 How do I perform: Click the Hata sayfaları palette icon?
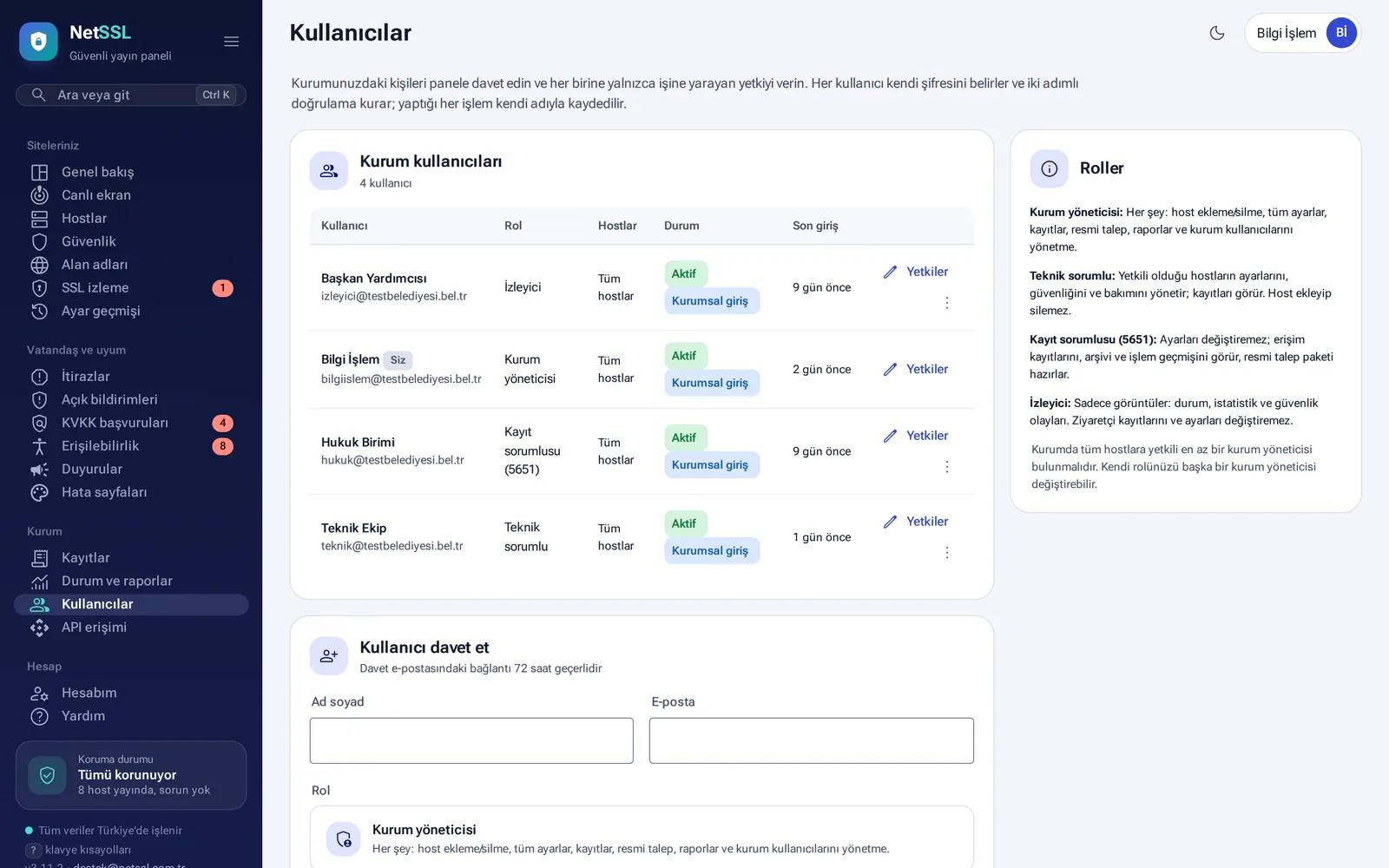(40, 492)
